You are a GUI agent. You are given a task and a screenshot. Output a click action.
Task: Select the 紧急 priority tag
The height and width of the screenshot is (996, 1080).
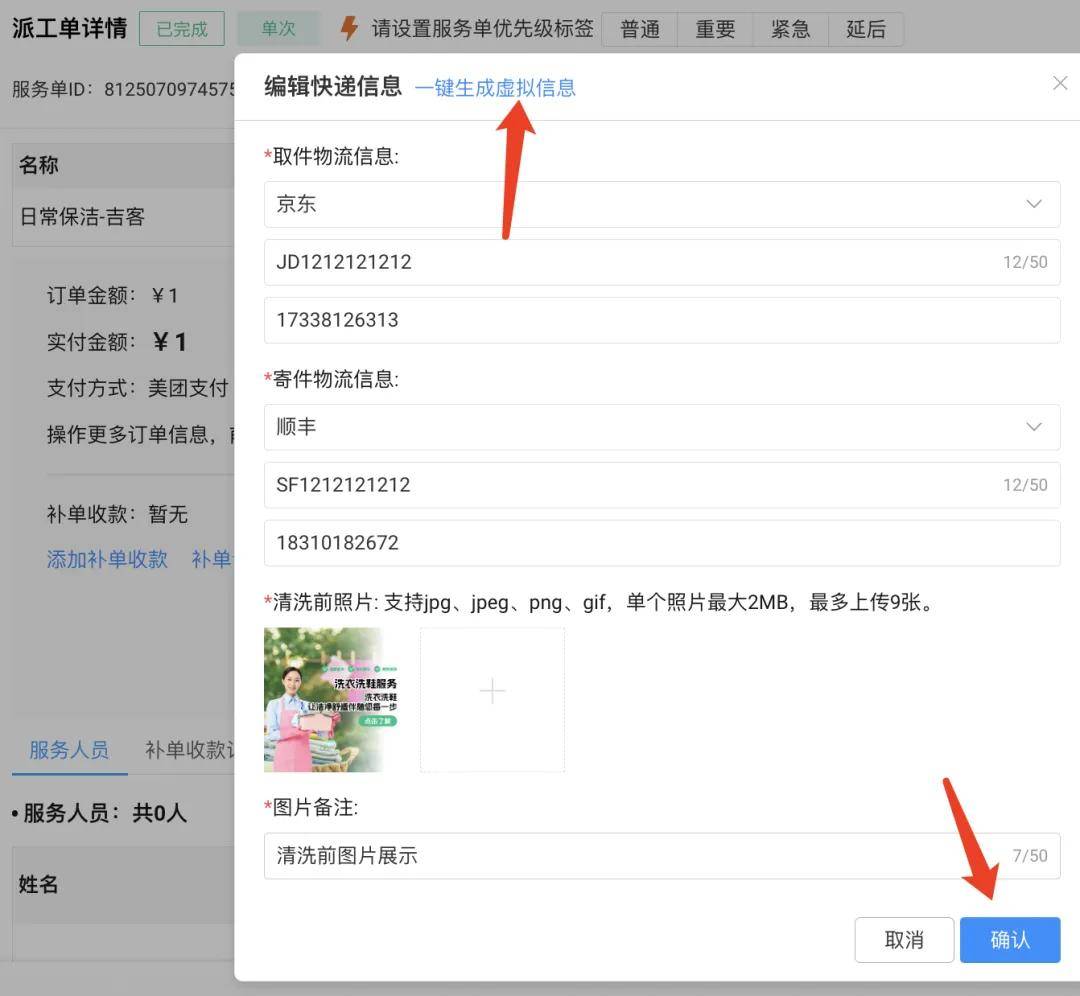click(790, 30)
